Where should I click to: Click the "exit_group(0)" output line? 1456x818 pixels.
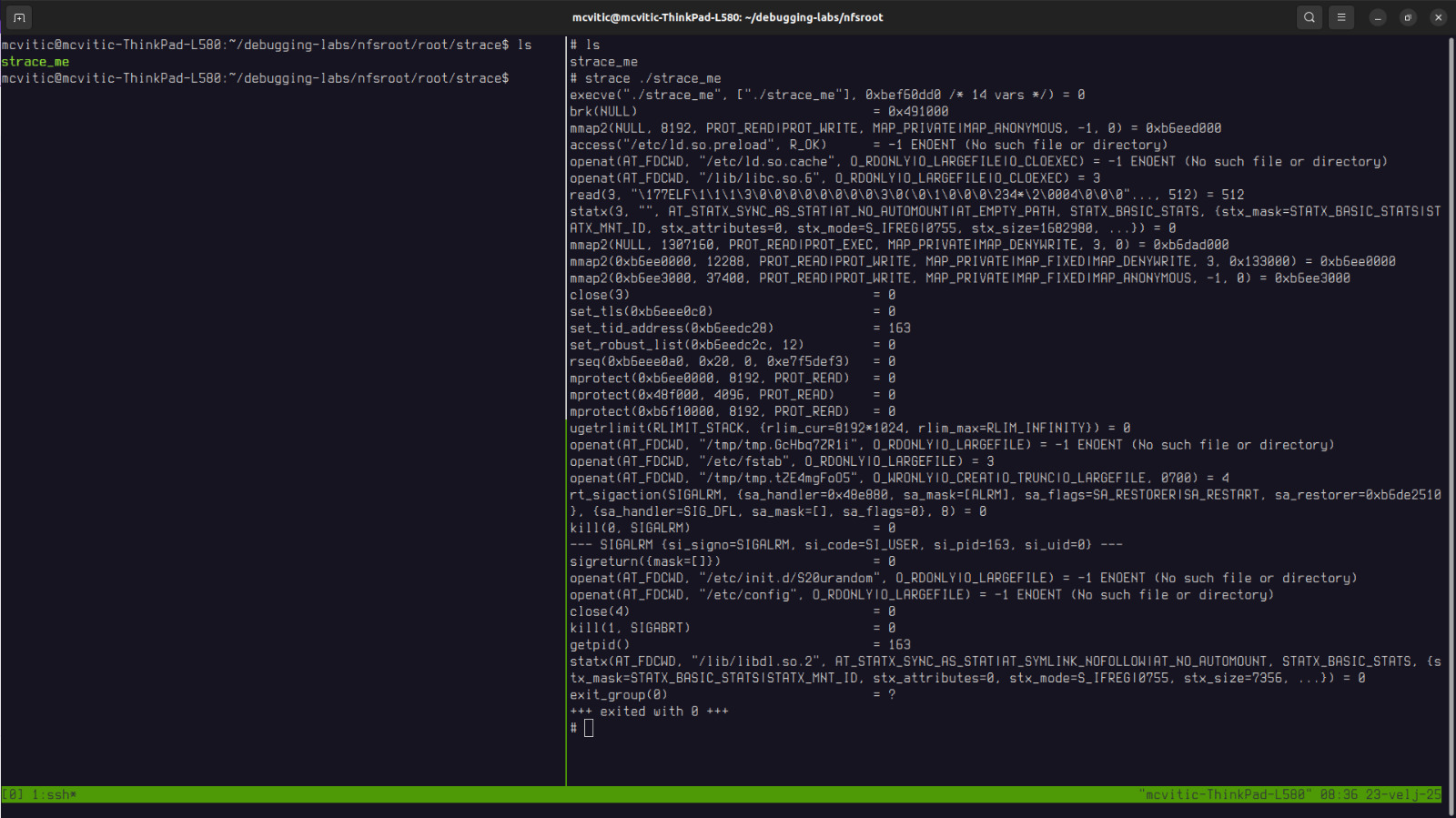(x=619, y=694)
